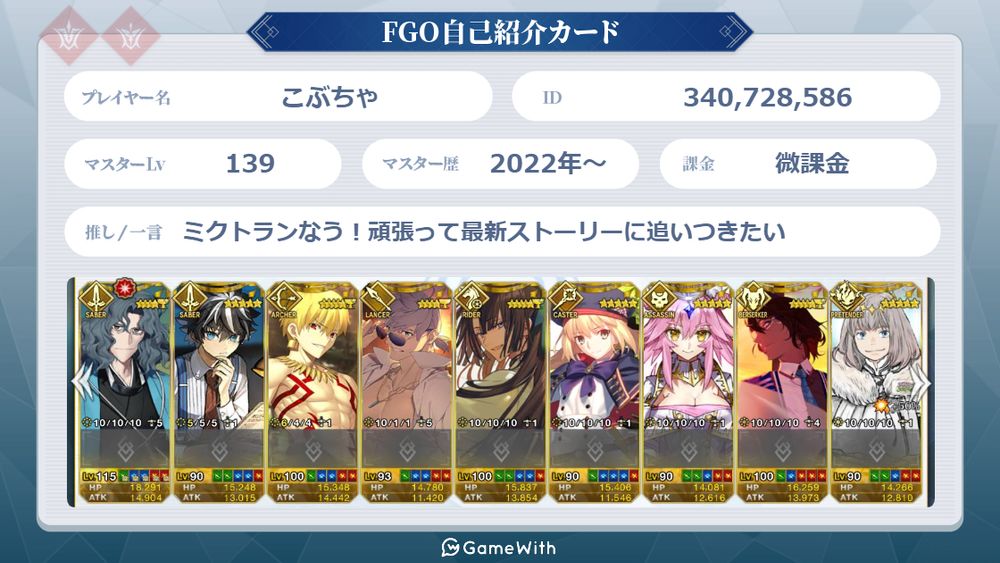
Task: Click the ミクトランなう comment field
Action: [502, 231]
